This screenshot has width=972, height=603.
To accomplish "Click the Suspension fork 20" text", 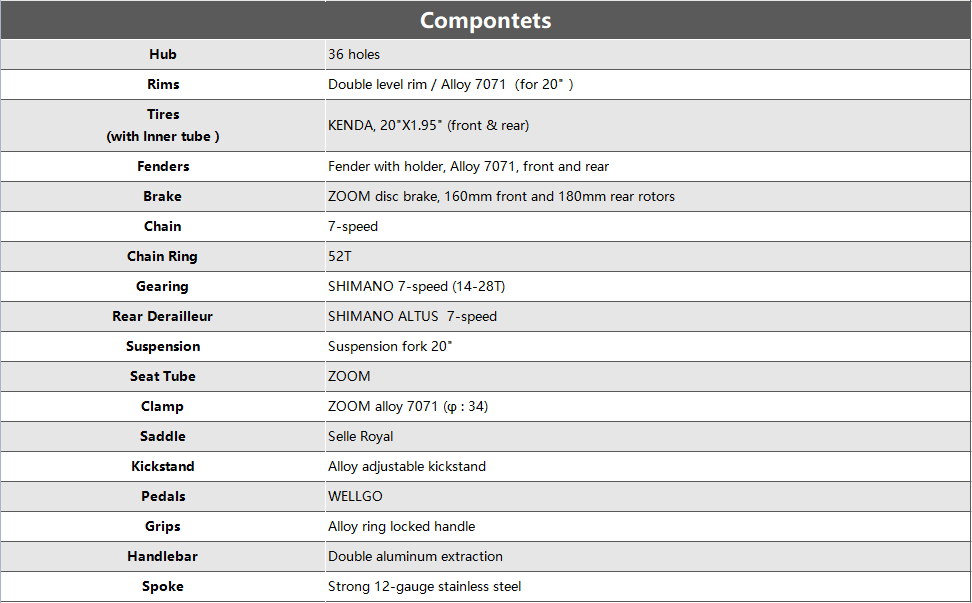I will tap(391, 346).
